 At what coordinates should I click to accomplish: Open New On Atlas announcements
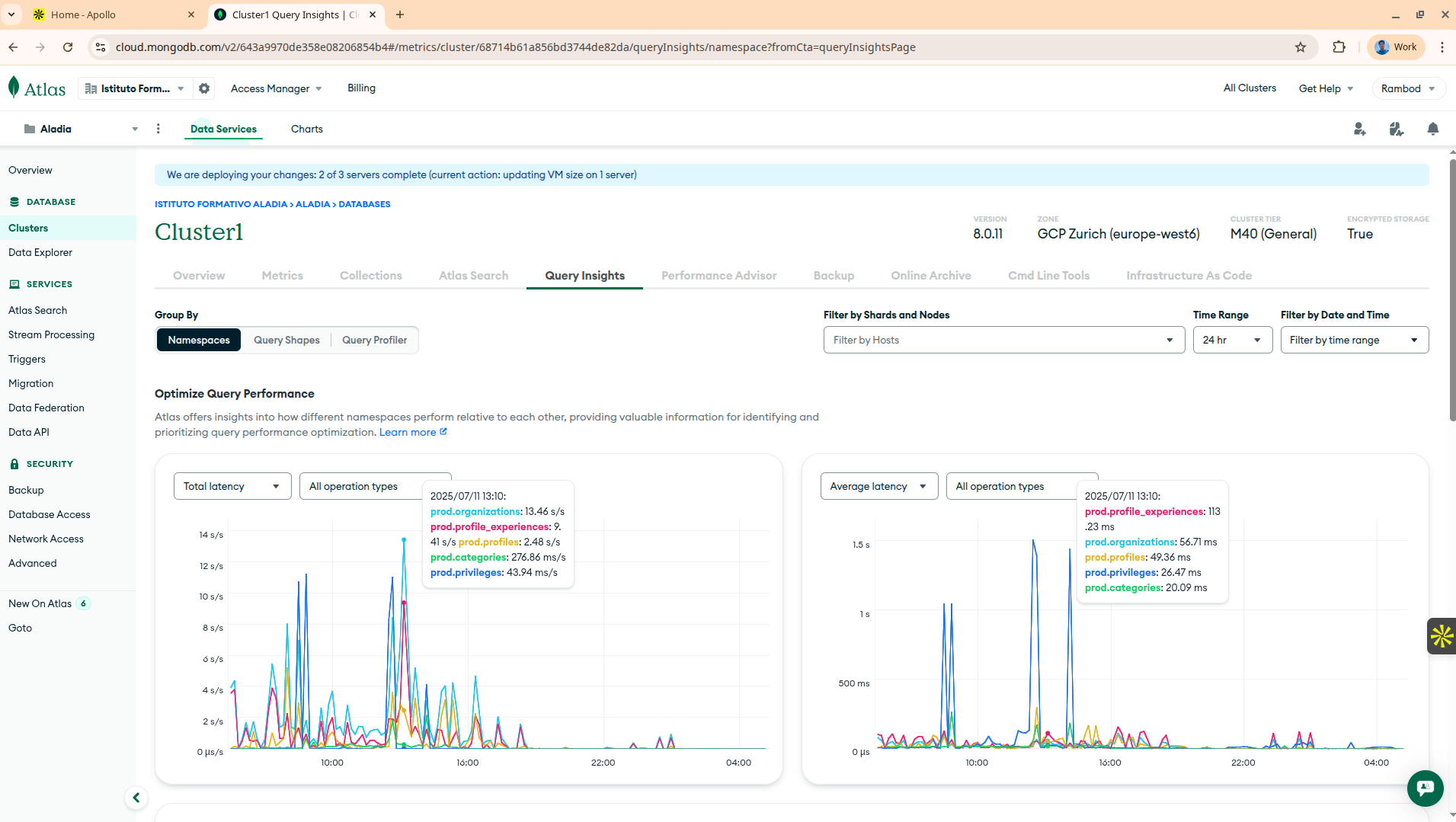click(x=50, y=603)
